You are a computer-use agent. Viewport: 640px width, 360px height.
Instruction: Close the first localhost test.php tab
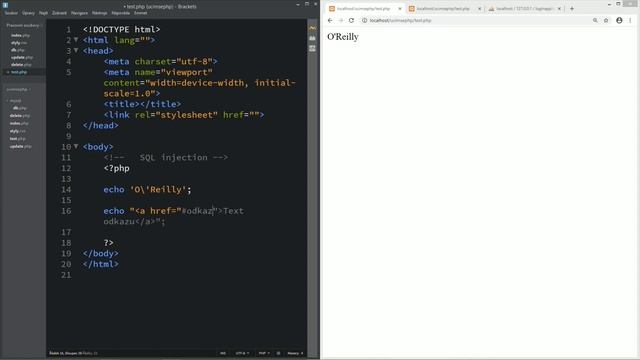tap(400, 9)
